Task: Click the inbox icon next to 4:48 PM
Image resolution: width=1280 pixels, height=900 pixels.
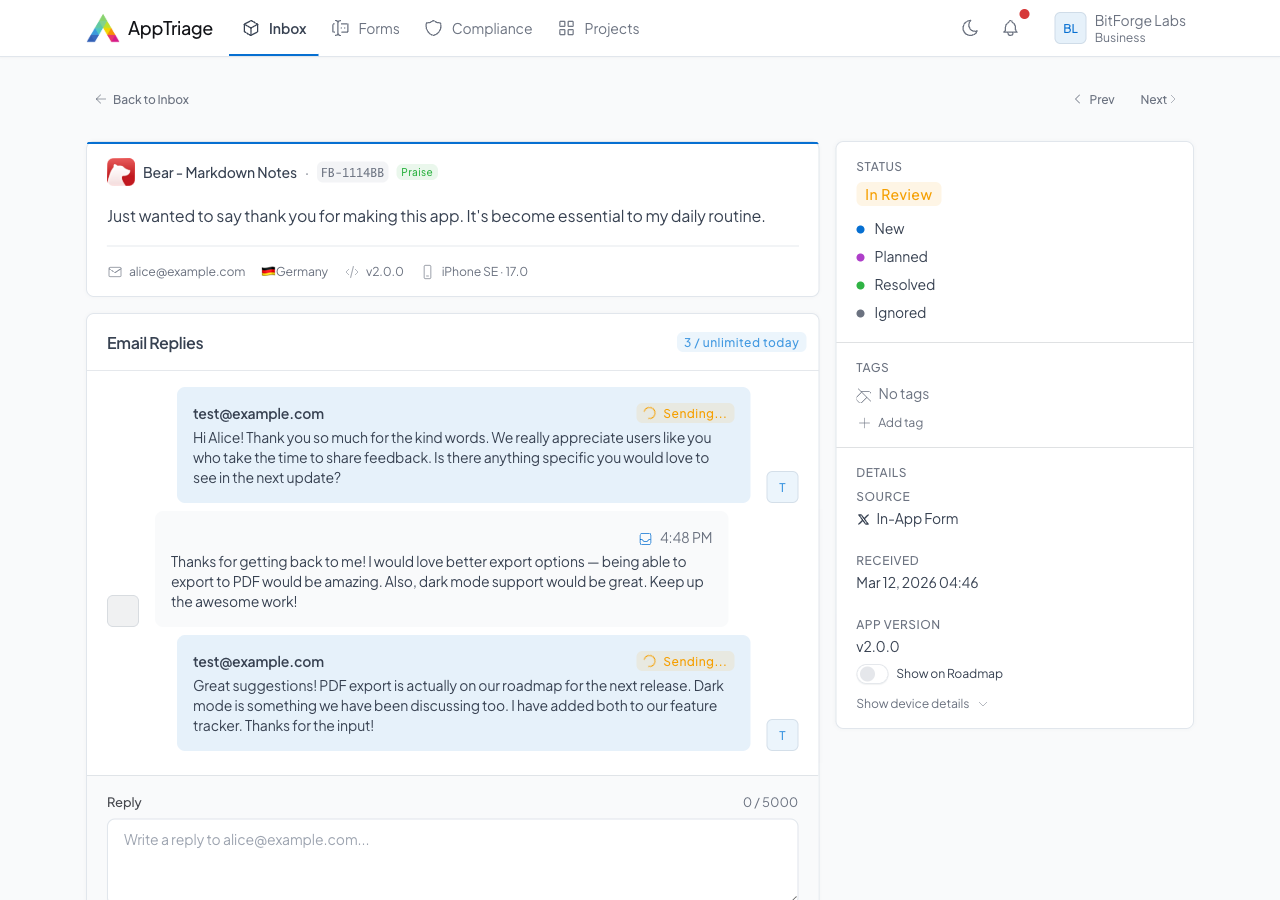Action: click(645, 538)
